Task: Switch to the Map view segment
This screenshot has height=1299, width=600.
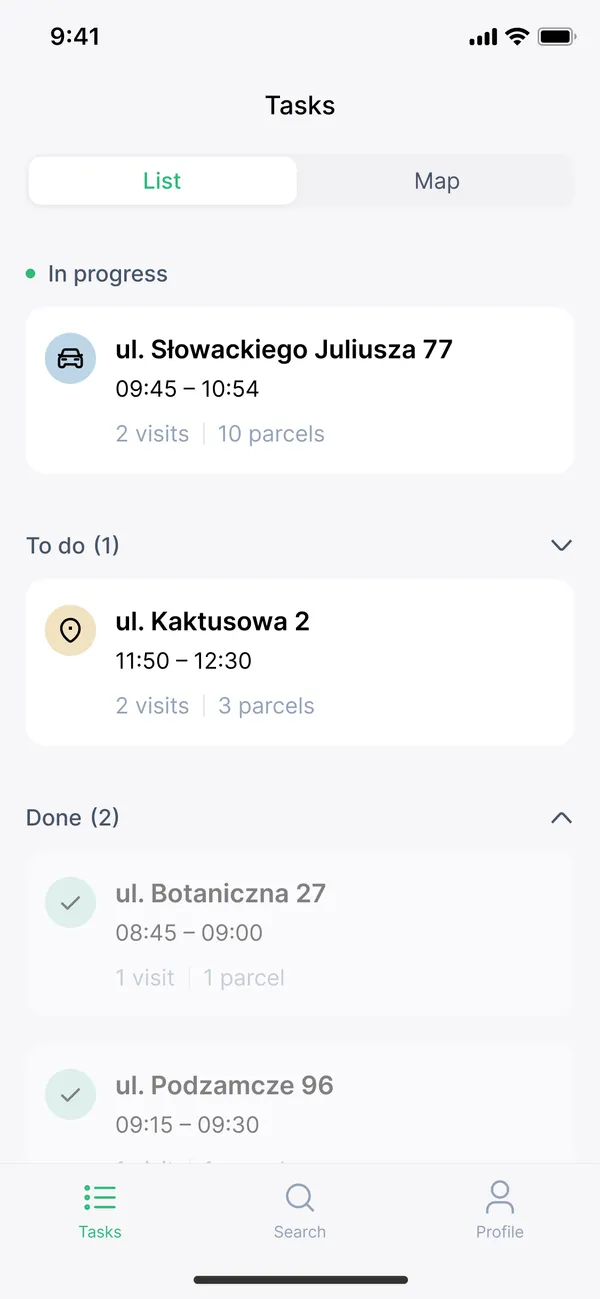Action: (437, 181)
